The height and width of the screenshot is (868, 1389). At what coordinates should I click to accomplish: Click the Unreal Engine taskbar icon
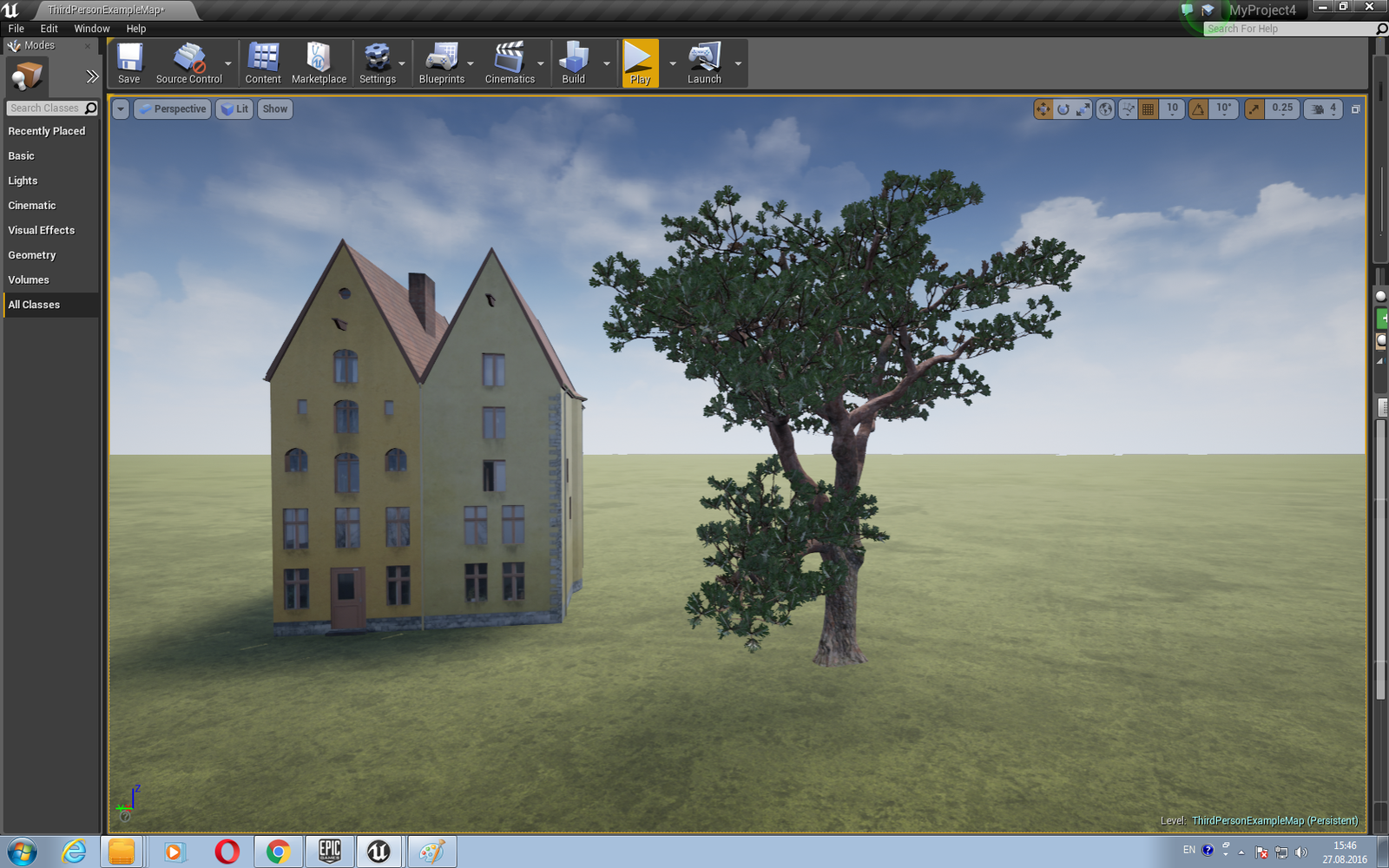[x=379, y=852]
